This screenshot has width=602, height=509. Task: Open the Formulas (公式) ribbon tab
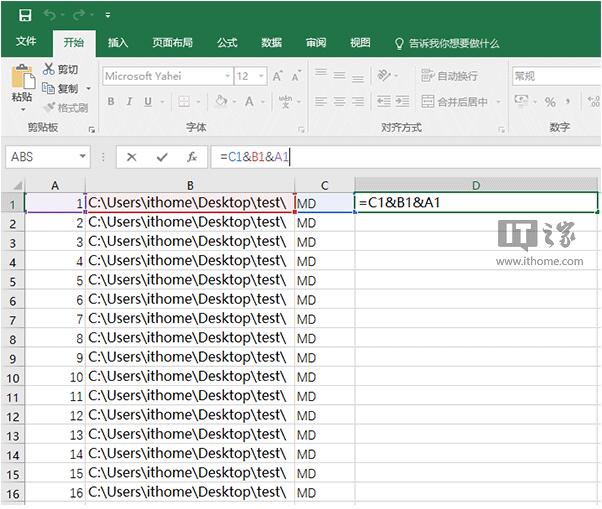tap(227, 43)
